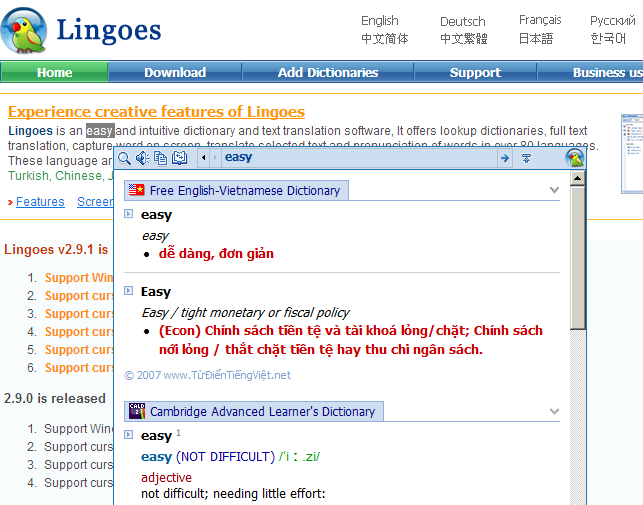The image size is (643, 505).
Task: Switch site language to Русский
Action: point(612,21)
